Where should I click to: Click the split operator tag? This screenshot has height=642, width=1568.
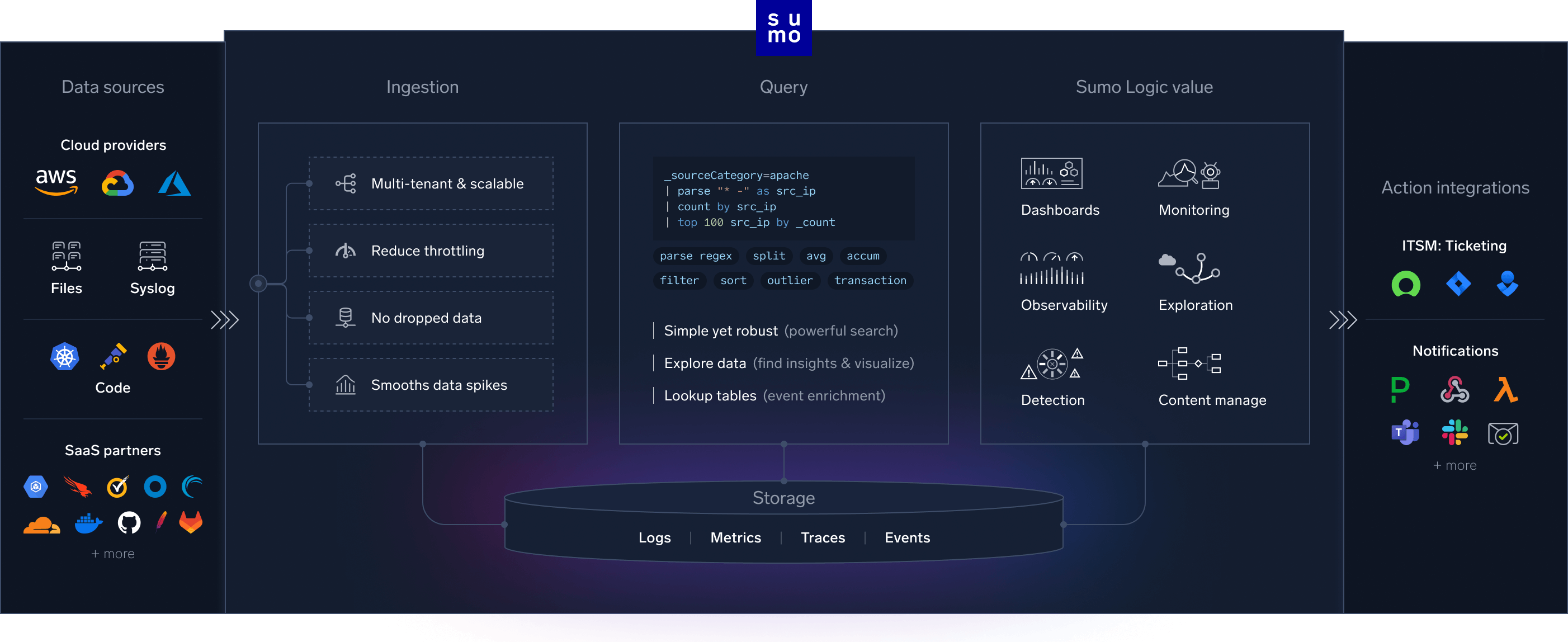[x=769, y=256]
